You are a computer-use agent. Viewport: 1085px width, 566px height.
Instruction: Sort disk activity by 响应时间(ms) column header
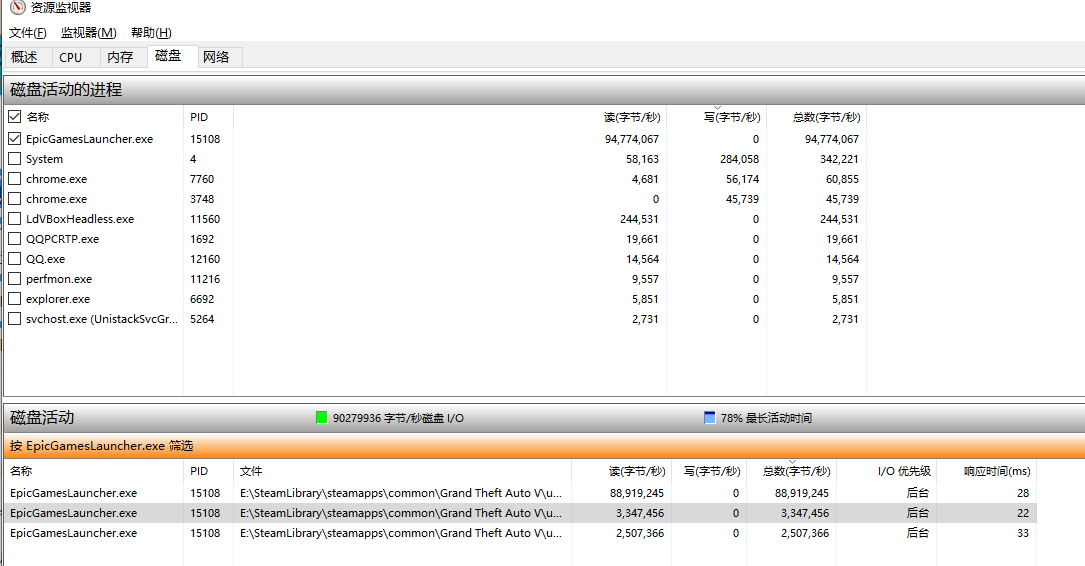(986, 471)
